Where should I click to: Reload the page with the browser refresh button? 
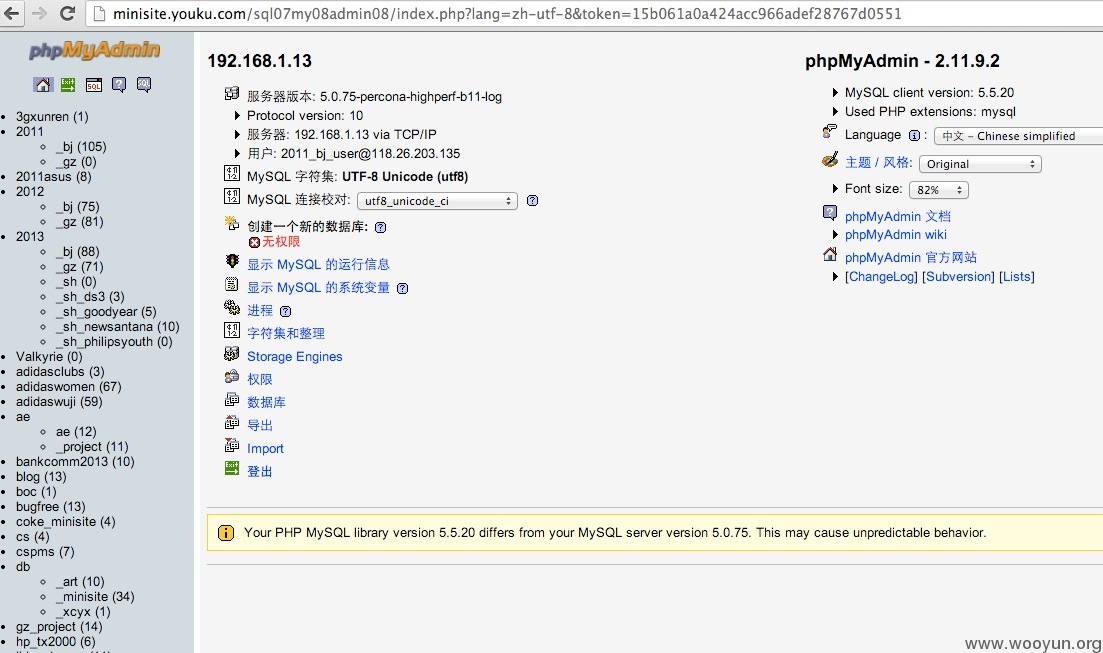point(67,13)
